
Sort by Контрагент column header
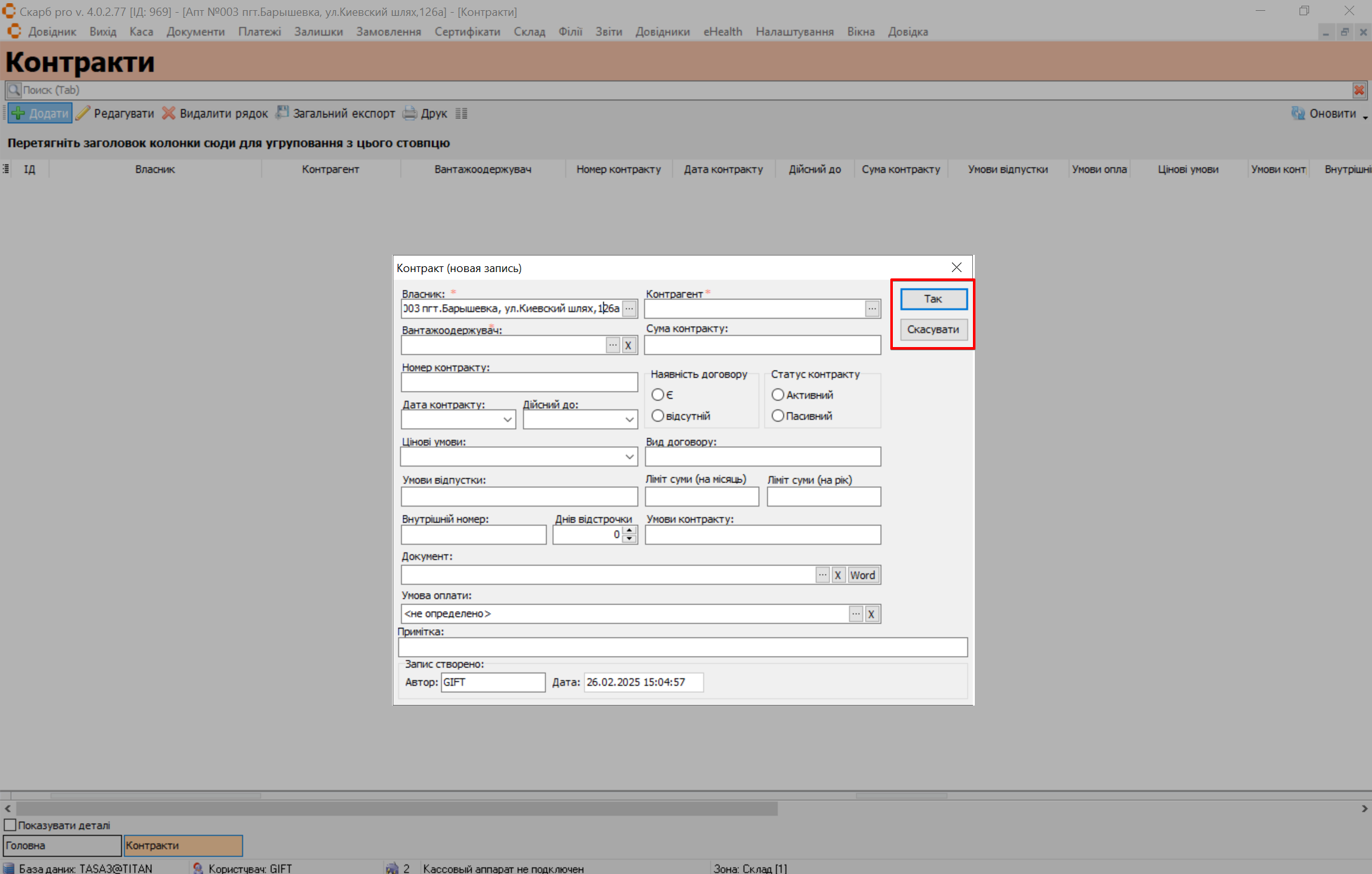(x=330, y=169)
